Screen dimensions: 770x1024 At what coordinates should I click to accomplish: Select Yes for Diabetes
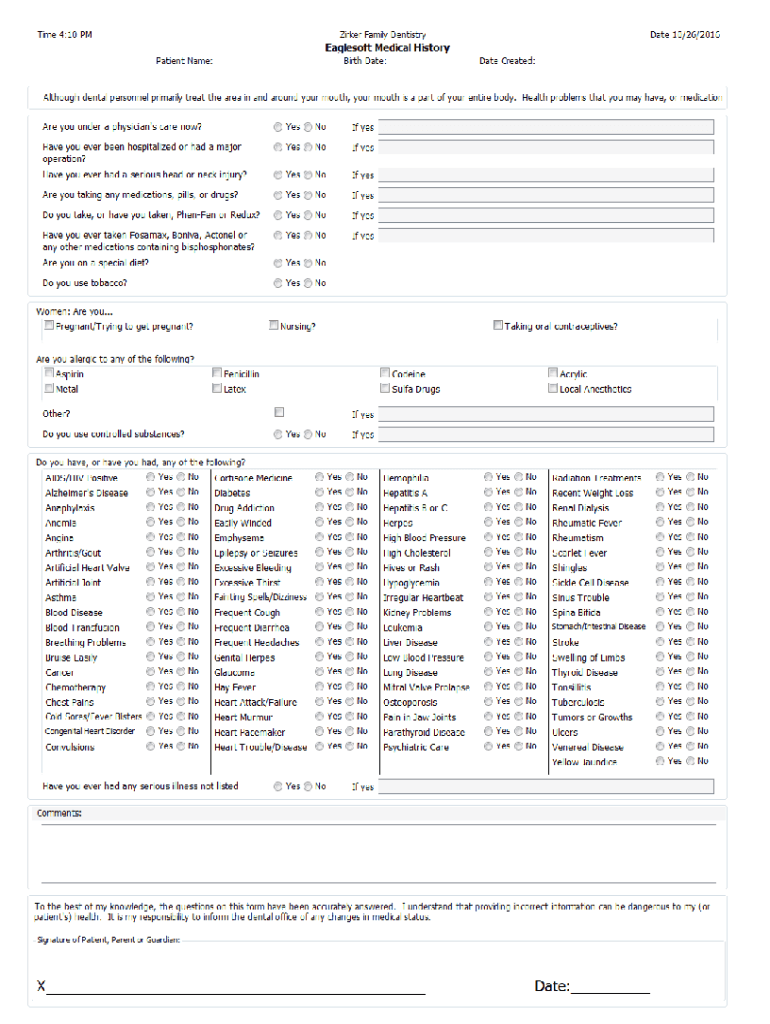click(320, 492)
